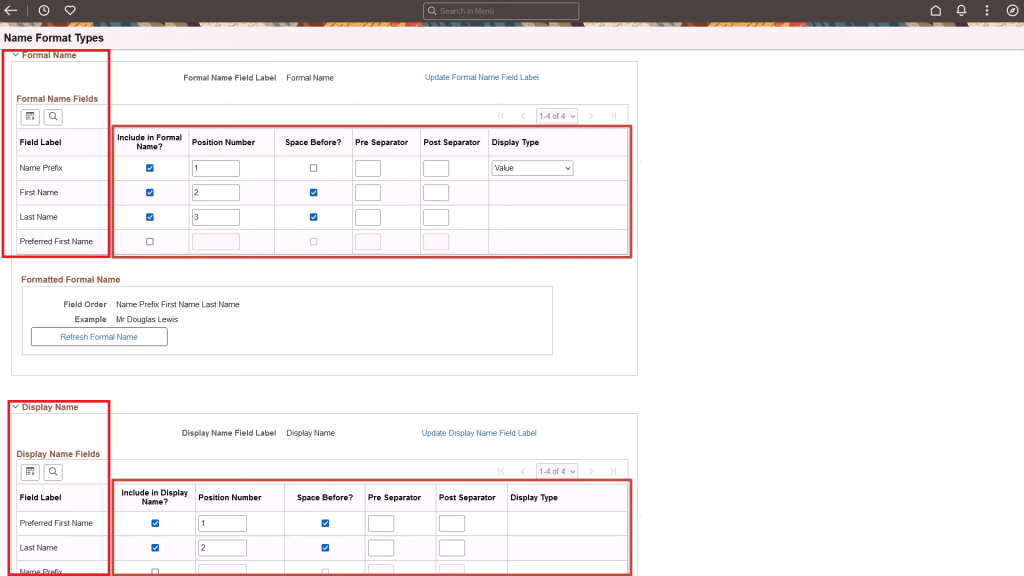Screen dimensions: 1024x576
Task: Uncheck Include in Formal Name for First Name
Action: pyautogui.click(x=150, y=192)
